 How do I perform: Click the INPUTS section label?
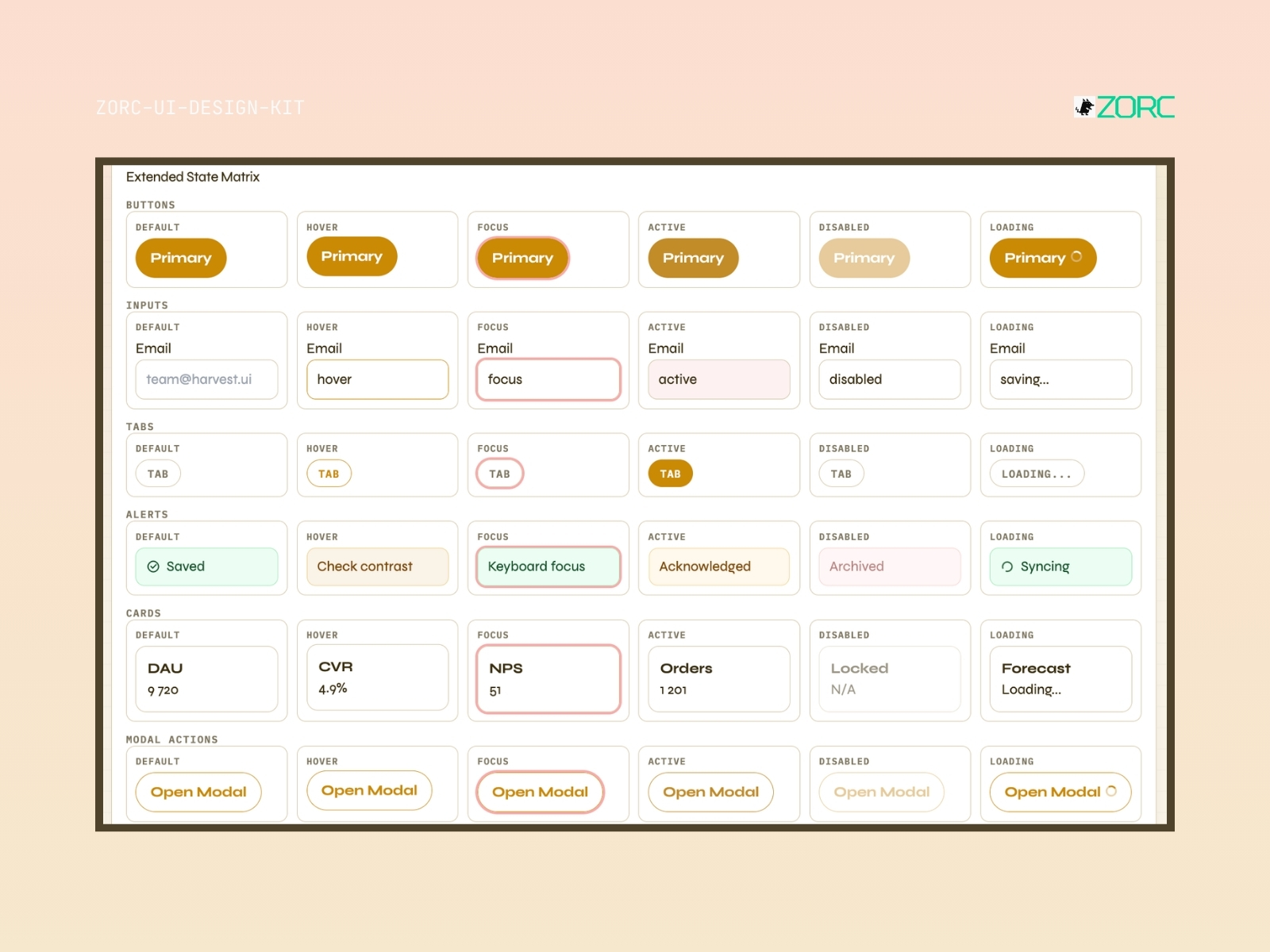[147, 305]
